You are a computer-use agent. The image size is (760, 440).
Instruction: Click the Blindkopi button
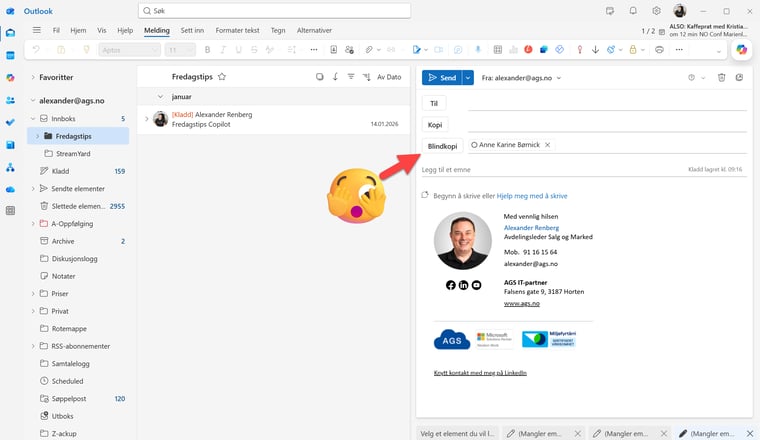coord(442,146)
